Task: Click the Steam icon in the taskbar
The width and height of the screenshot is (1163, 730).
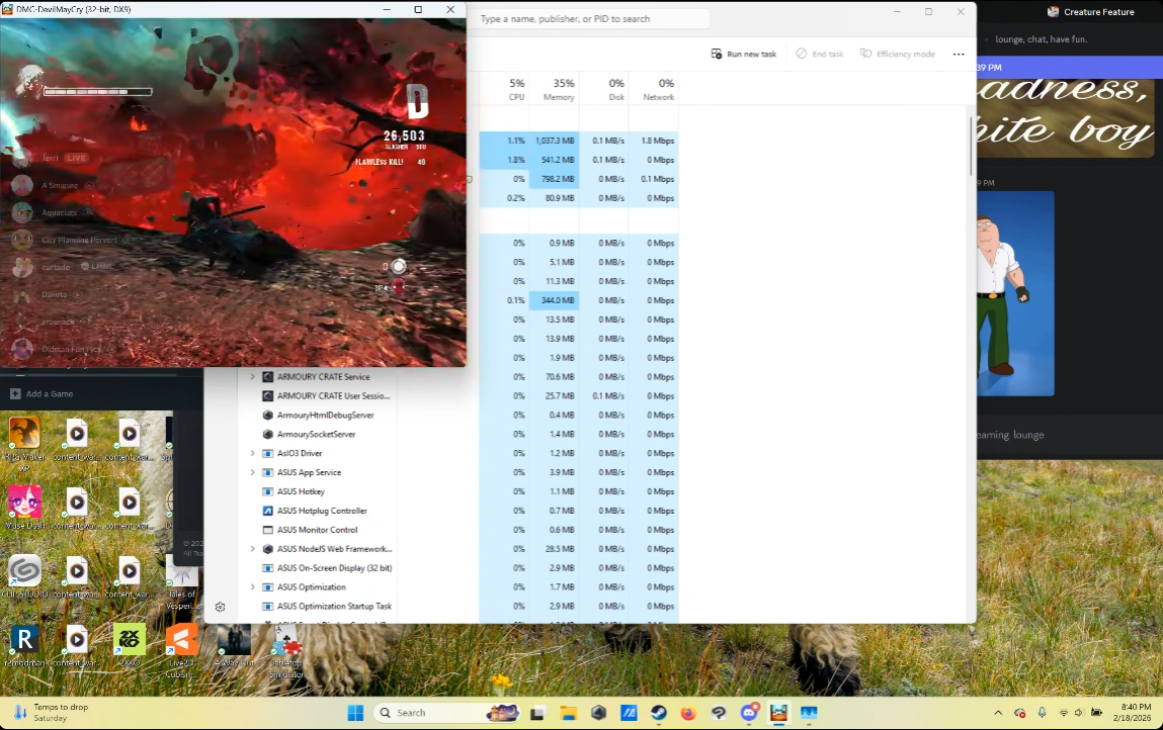Action: (659, 713)
